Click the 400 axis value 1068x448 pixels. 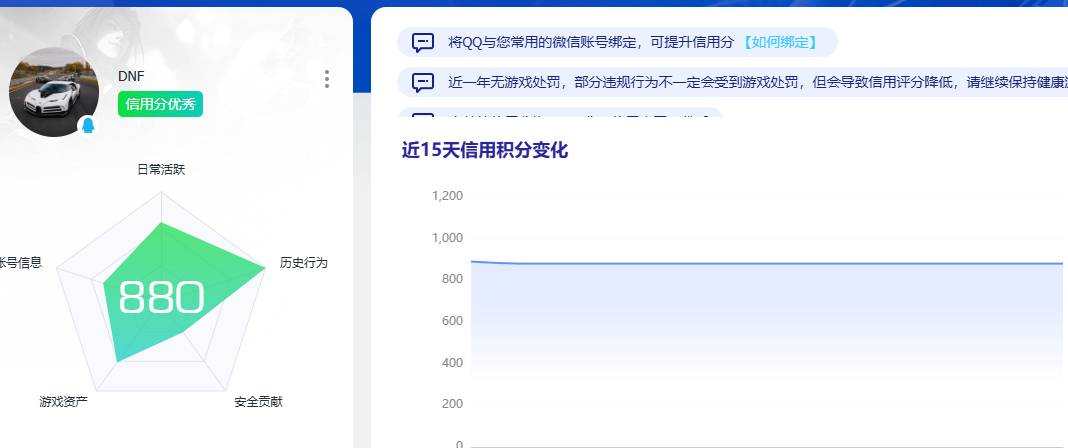[452, 362]
